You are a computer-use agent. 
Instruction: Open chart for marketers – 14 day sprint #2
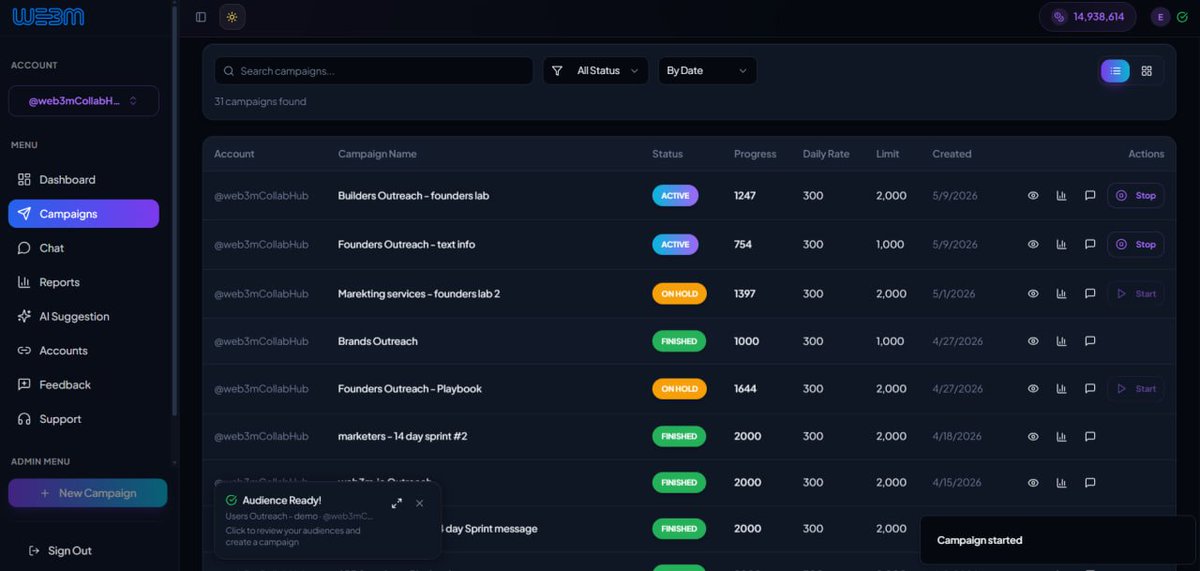1061,436
